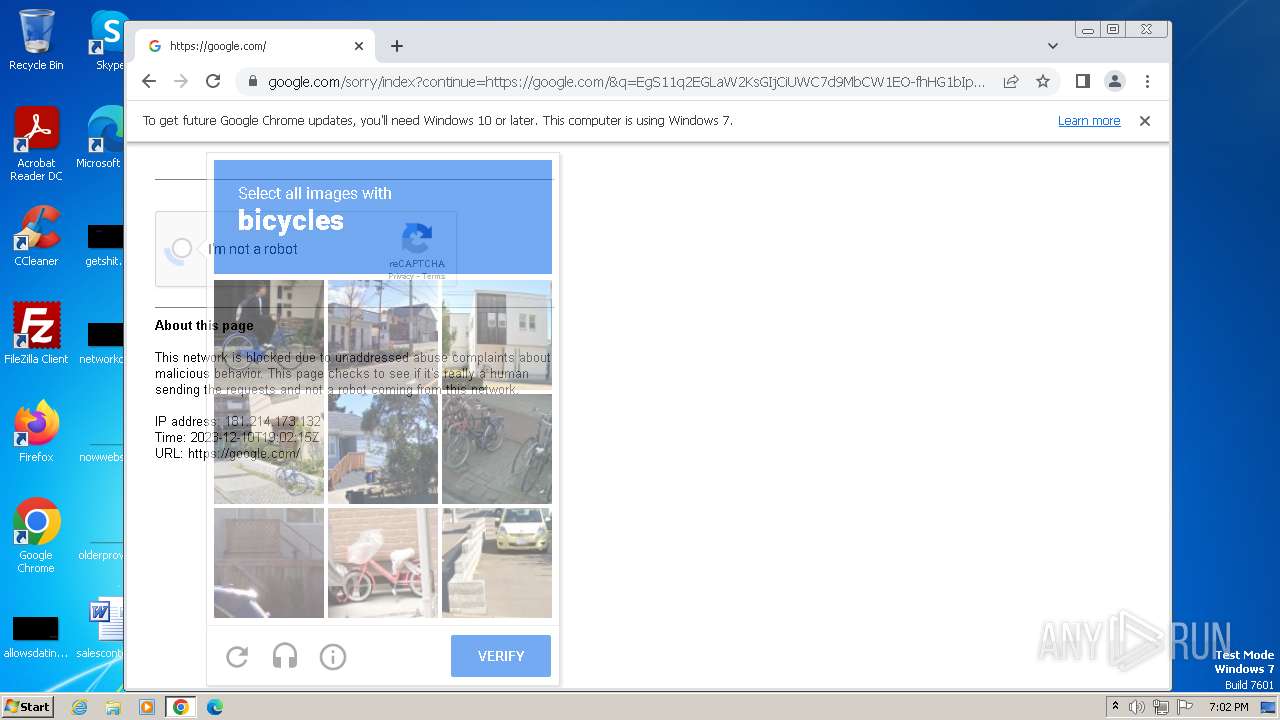The width and height of the screenshot is (1280, 720).
Task: Reload the current Chrome page
Action: click(x=213, y=81)
